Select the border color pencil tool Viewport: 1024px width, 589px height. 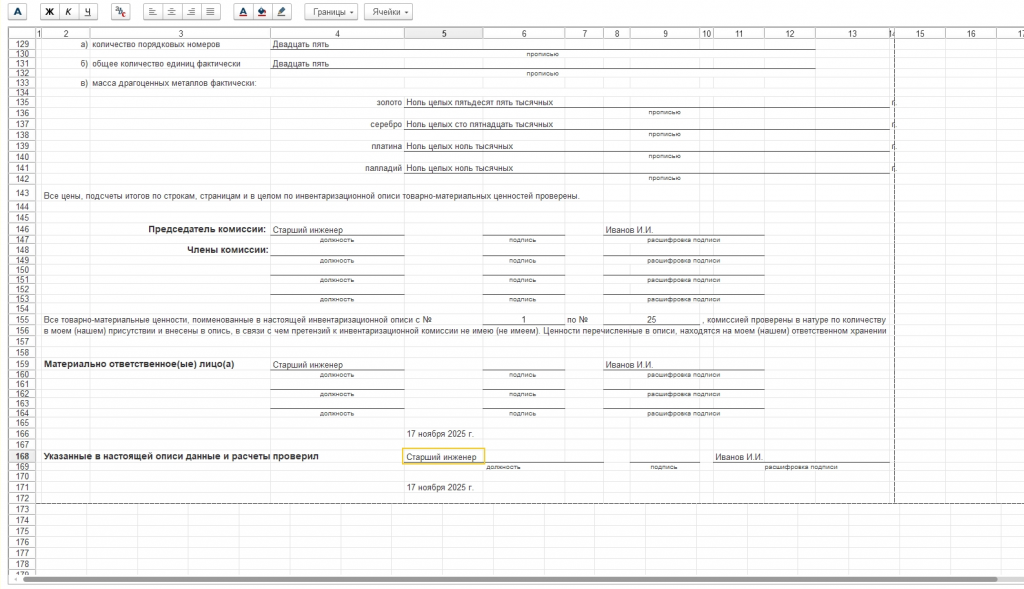[x=281, y=12]
